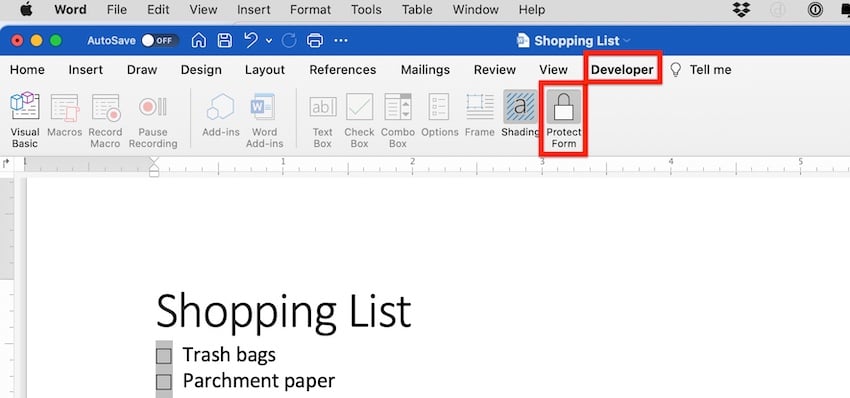Open the Mailings tab
Image resolution: width=850 pixels, height=398 pixels.
coord(426,69)
